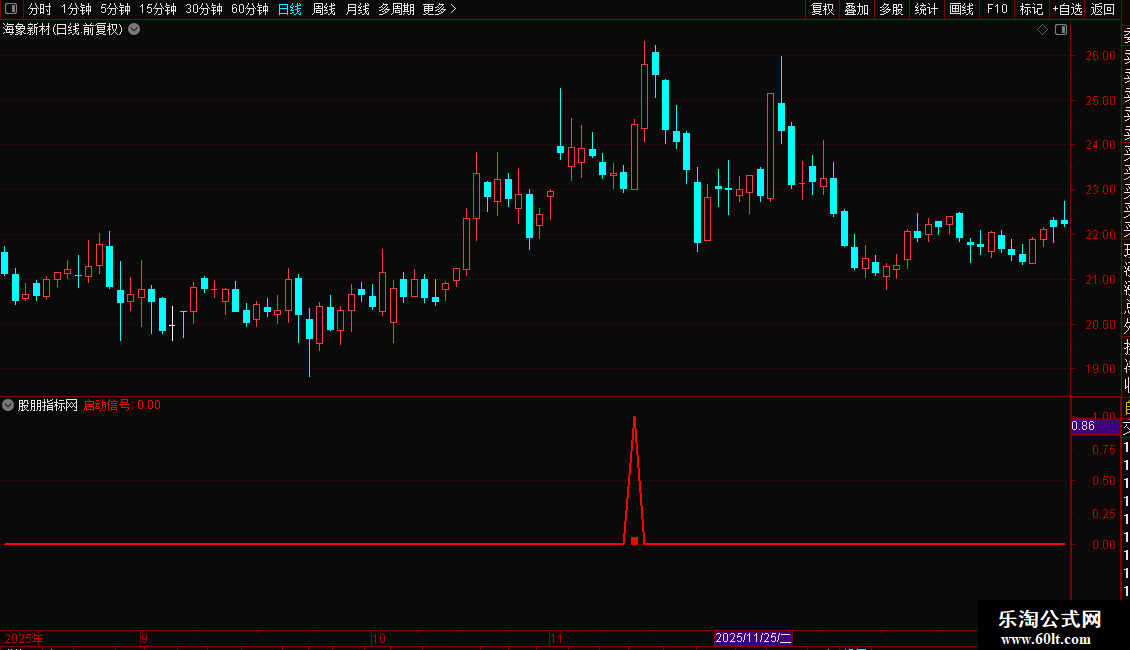Click the panel layout icon at top-left
1130x650 pixels.
point(11,9)
